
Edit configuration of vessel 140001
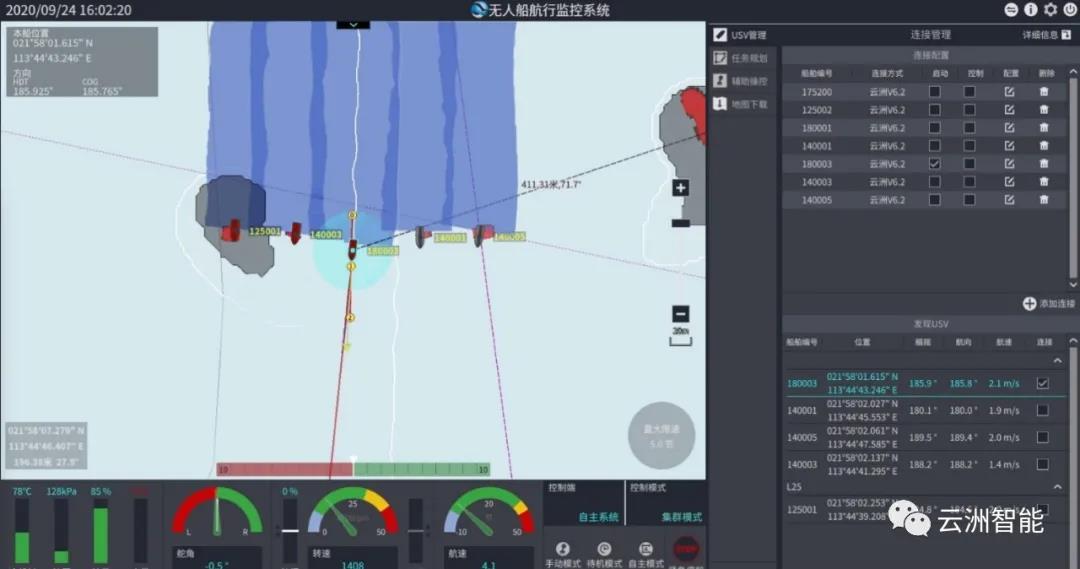pos(1009,145)
